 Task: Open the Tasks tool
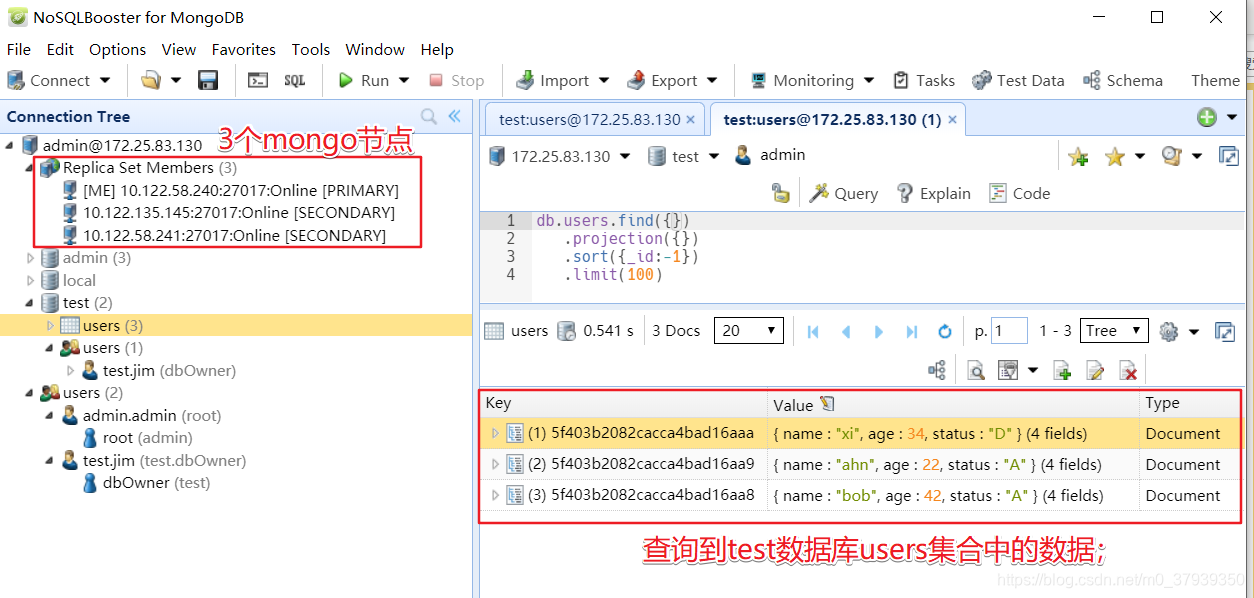click(923, 80)
